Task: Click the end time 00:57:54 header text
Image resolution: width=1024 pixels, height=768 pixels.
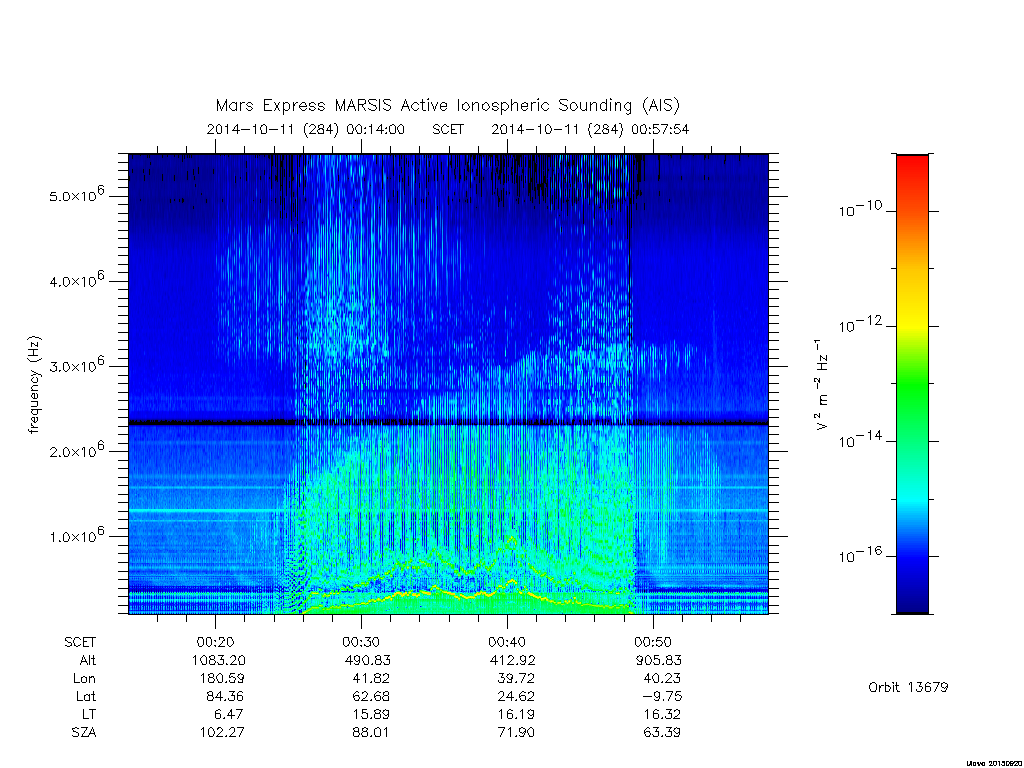Action: click(x=660, y=129)
